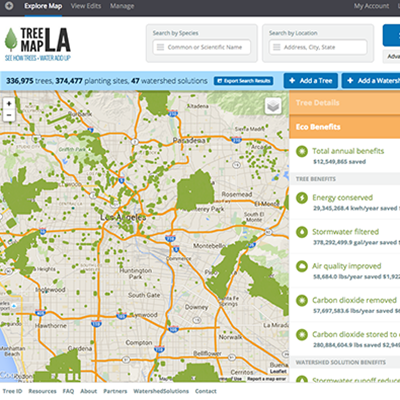The width and height of the screenshot is (400, 400).
Task: Click the Carbon dioxide removed icon
Action: (302, 300)
